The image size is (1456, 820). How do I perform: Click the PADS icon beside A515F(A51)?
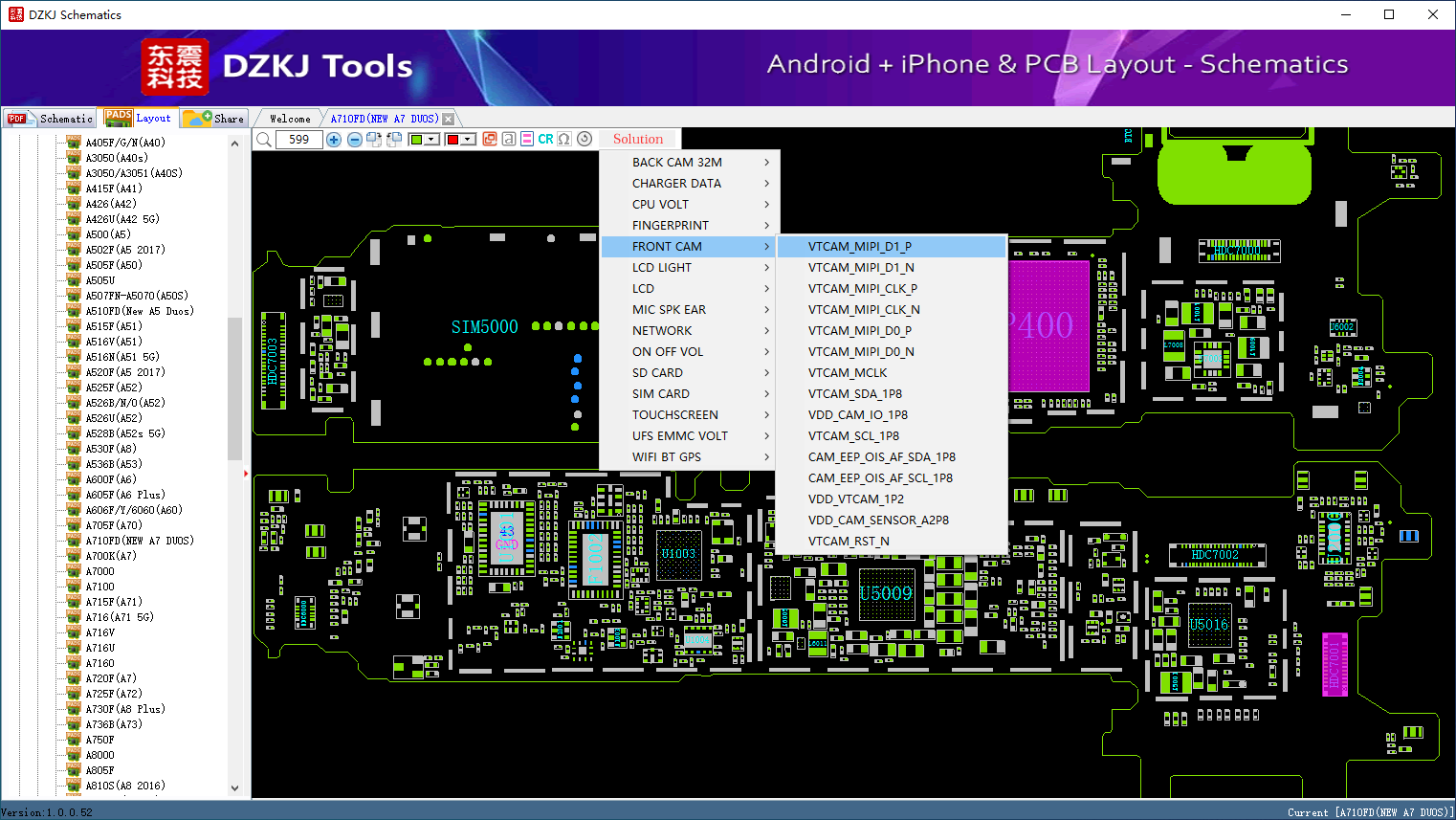pyautogui.click(x=74, y=326)
